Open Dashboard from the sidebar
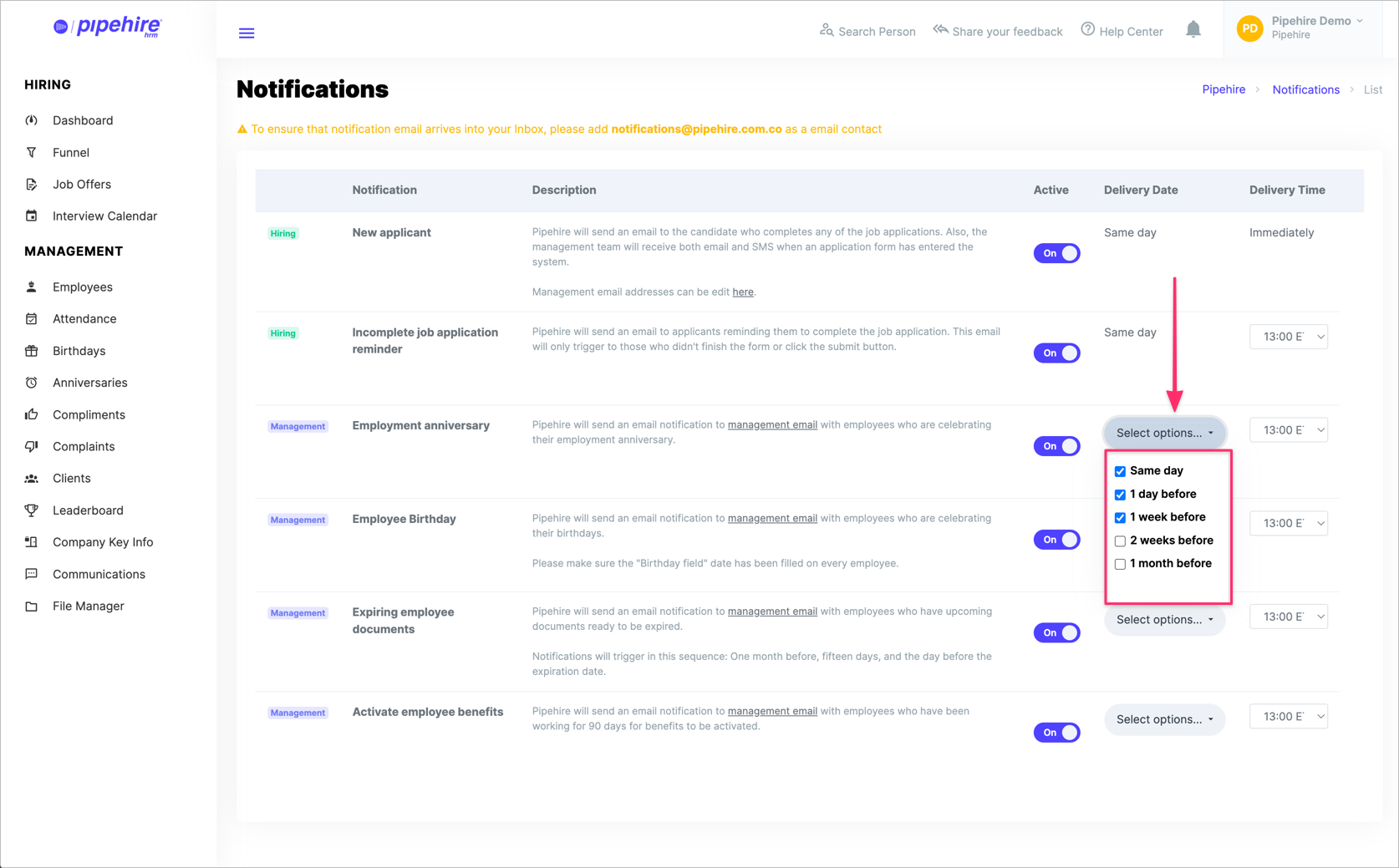This screenshot has width=1399, height=868. [83, 120]
